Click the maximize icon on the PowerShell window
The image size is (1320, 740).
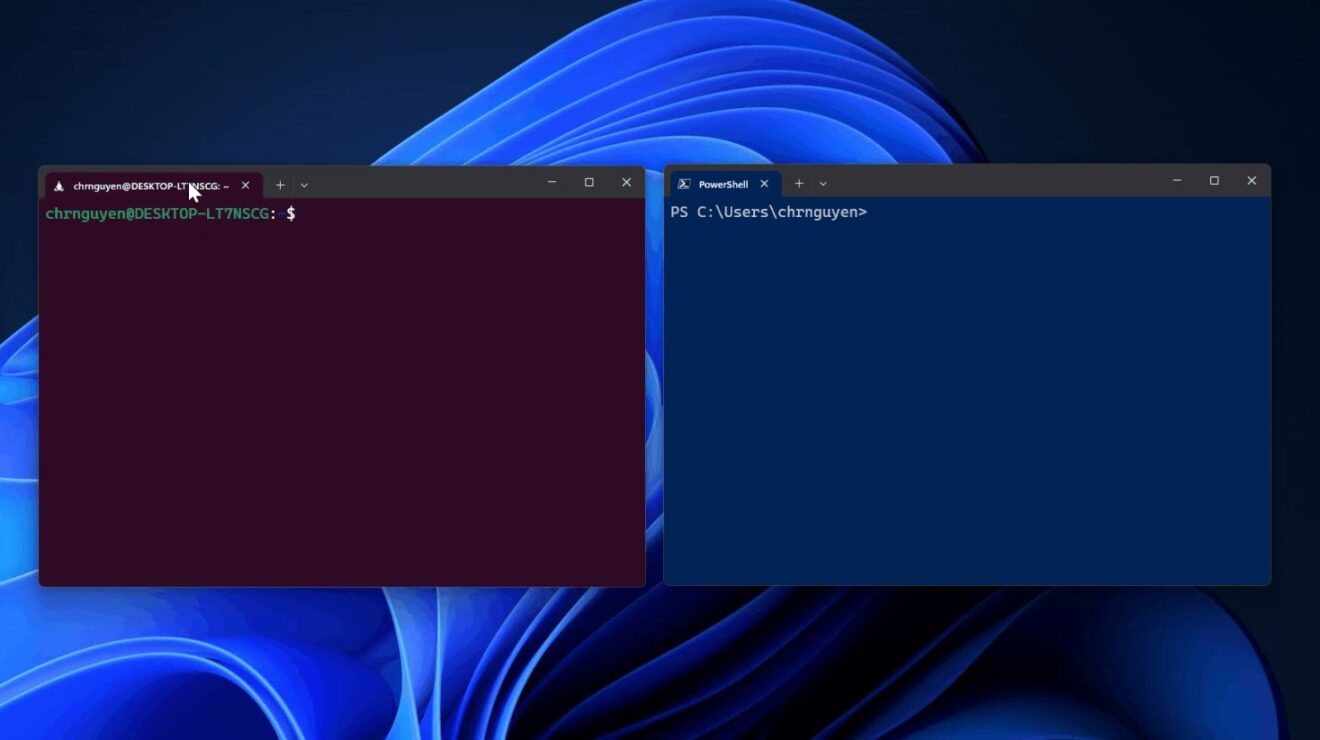tap(1214, 181)
